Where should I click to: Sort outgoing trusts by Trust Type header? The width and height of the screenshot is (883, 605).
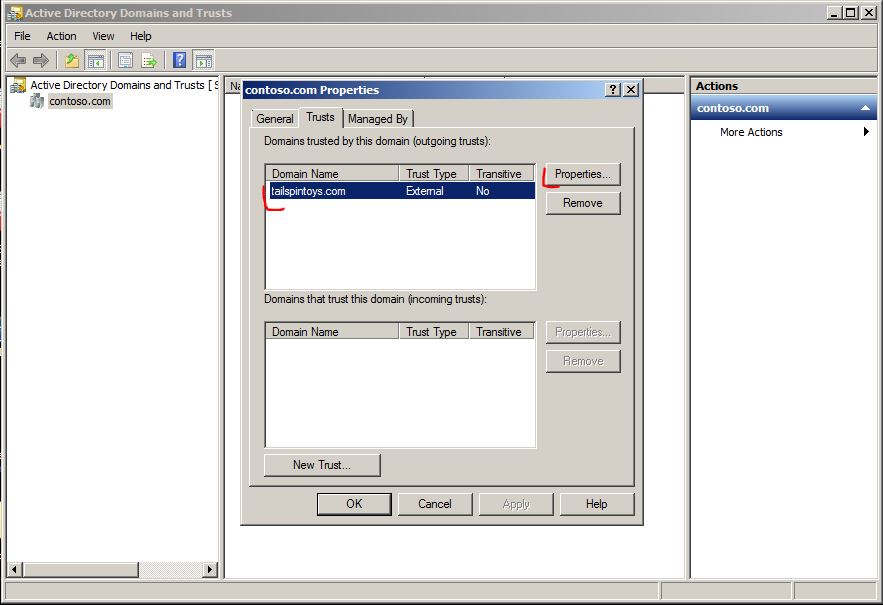[434, 174]
